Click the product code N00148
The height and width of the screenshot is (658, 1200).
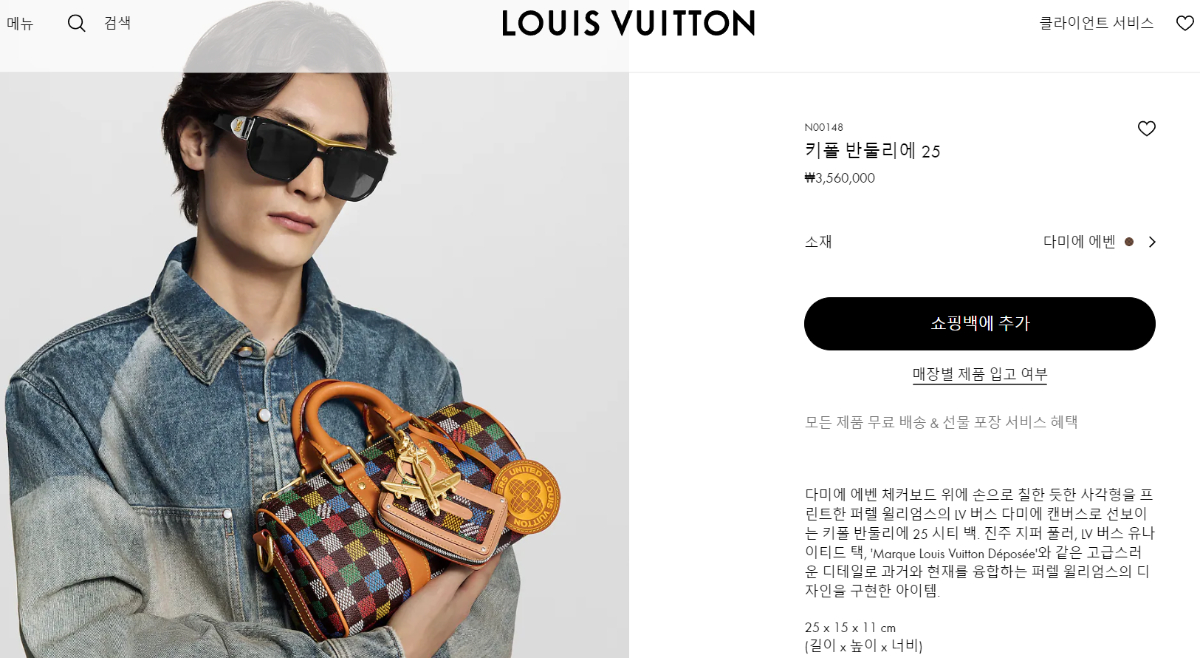[x=824, y=127]
